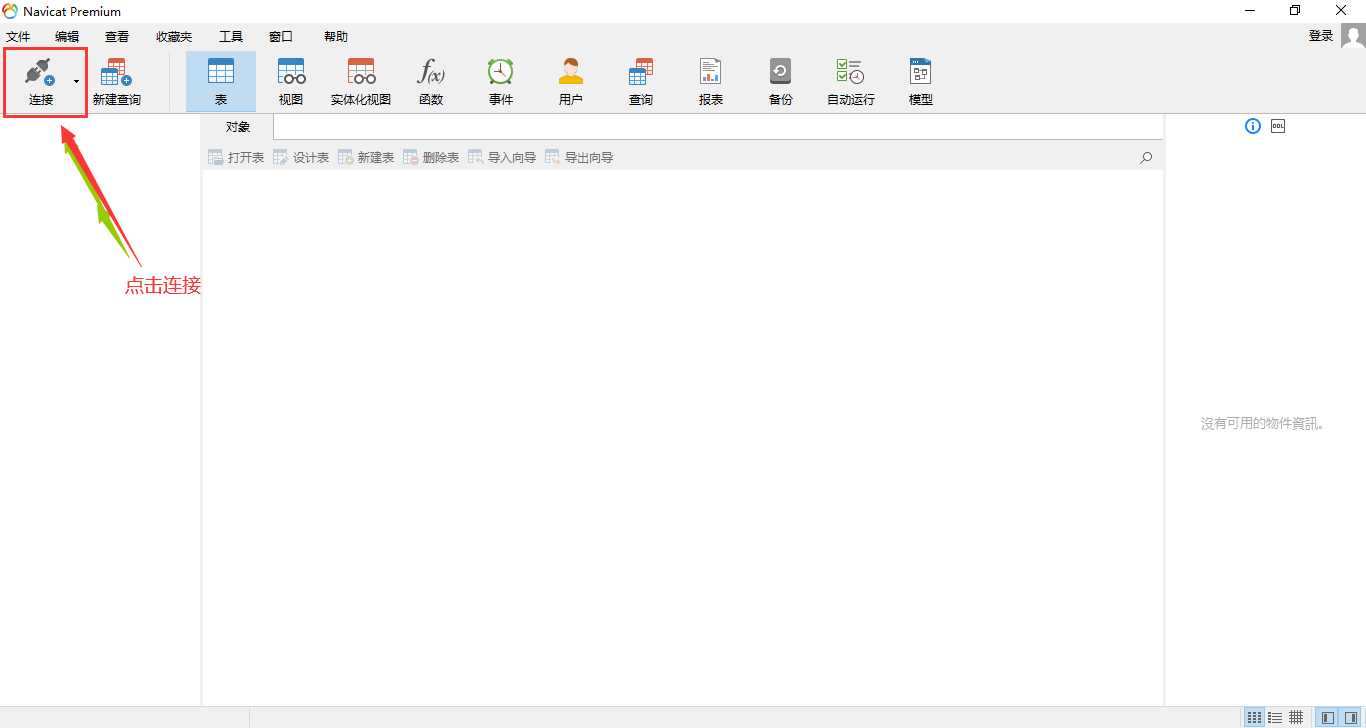
Task: Click the 删除表 delete table button
Action: click(431, 157)
